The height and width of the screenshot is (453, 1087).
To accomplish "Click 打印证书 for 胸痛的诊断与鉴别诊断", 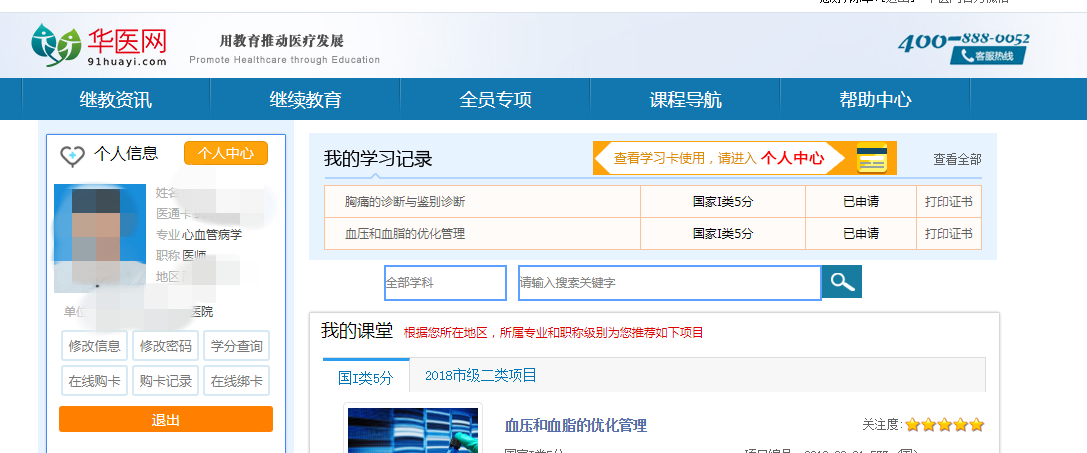I will pyautogui.click(x=948, y=202).
